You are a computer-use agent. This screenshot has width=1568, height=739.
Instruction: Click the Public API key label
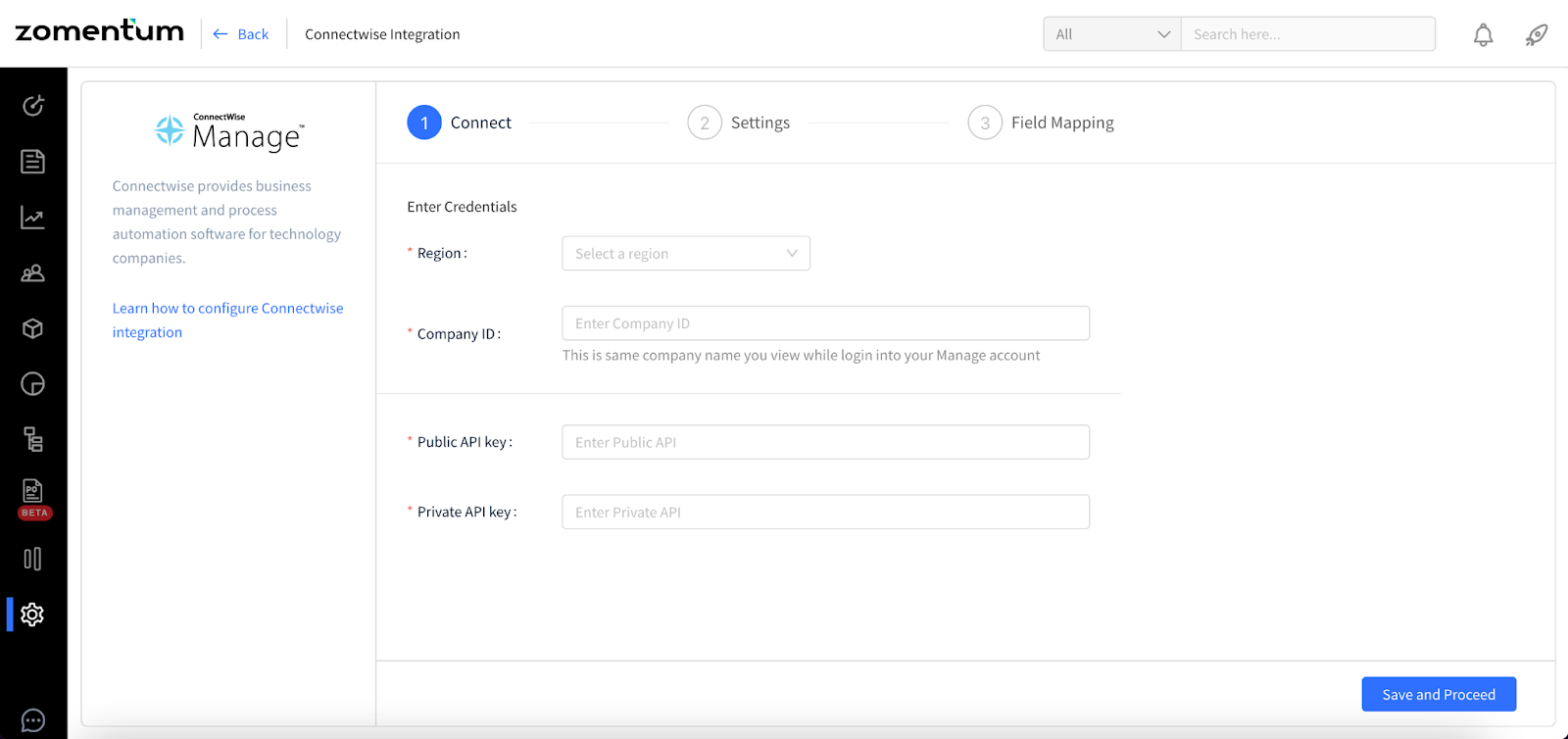tap(465, 442)
